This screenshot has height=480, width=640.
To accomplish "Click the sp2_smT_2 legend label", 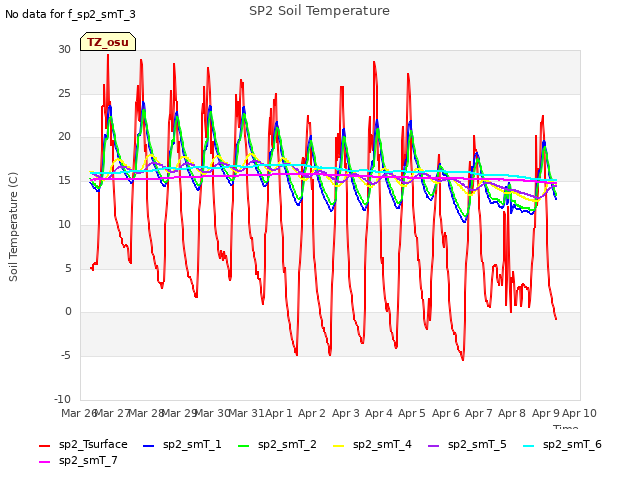I will point(287,444).
